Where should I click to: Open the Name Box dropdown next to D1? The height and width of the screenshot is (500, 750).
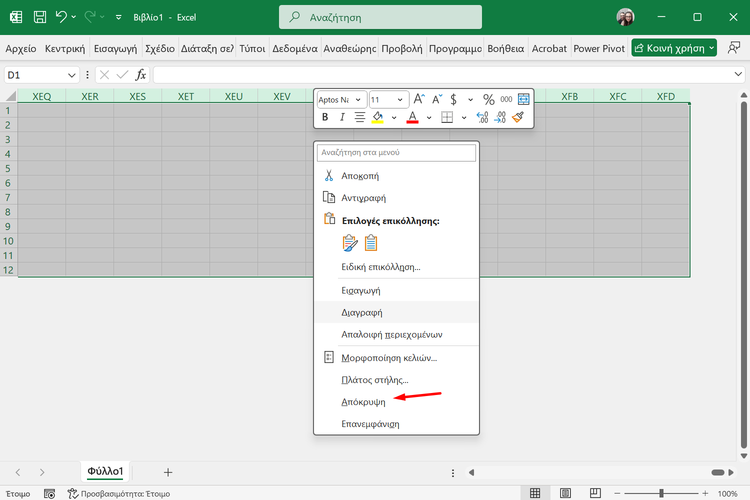[x=72, y=75]
